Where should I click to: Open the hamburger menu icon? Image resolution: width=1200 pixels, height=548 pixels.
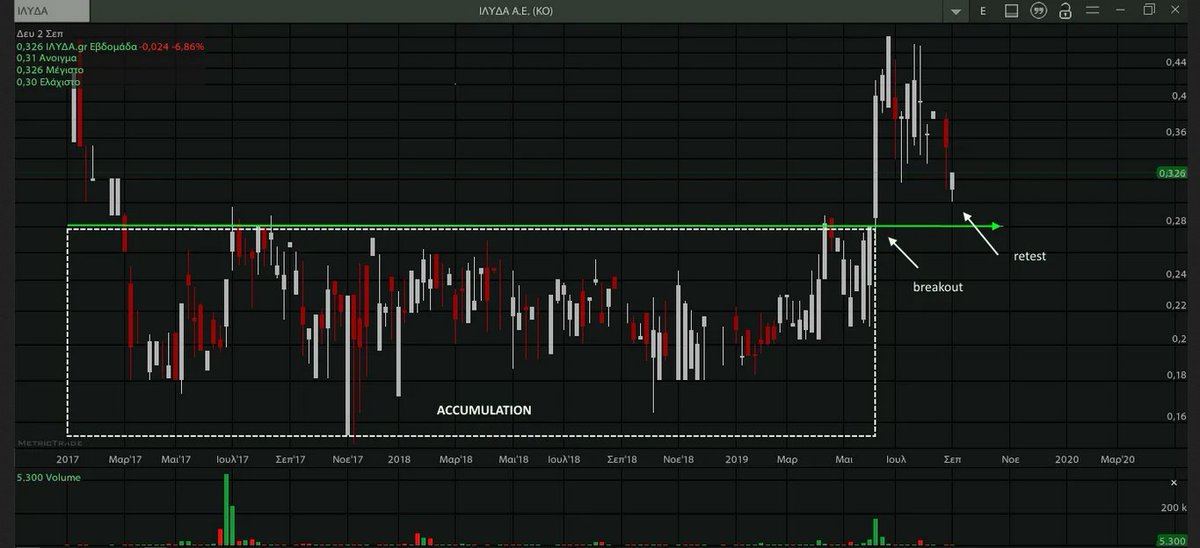click(1093, 11)
